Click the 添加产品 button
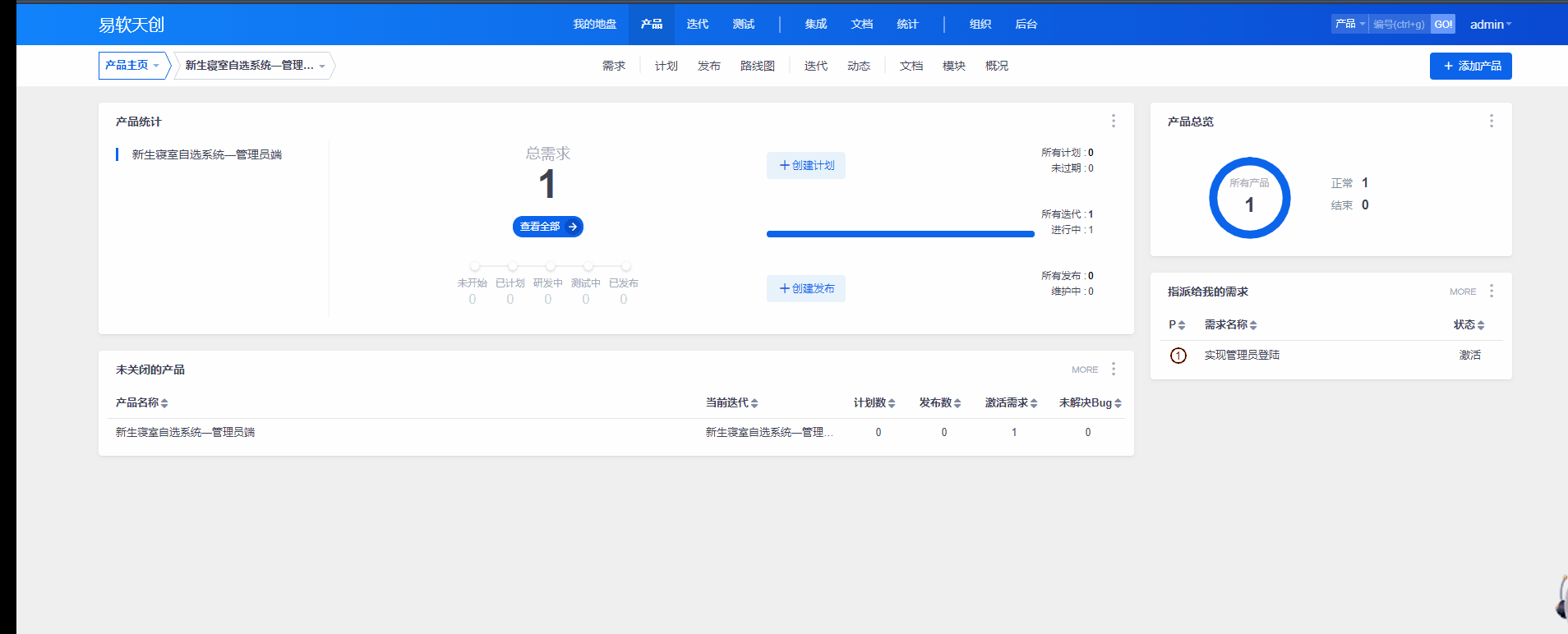 pyautogui.click(x=1471, y=66)
